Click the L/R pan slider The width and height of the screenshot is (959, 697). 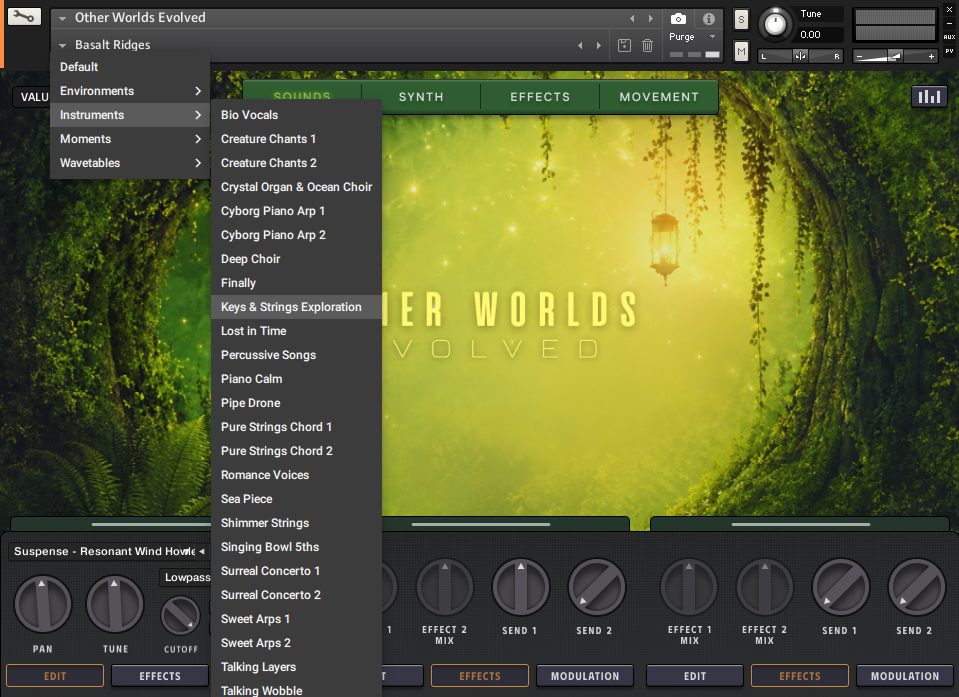pyautogui.click(x=801, y=56)
